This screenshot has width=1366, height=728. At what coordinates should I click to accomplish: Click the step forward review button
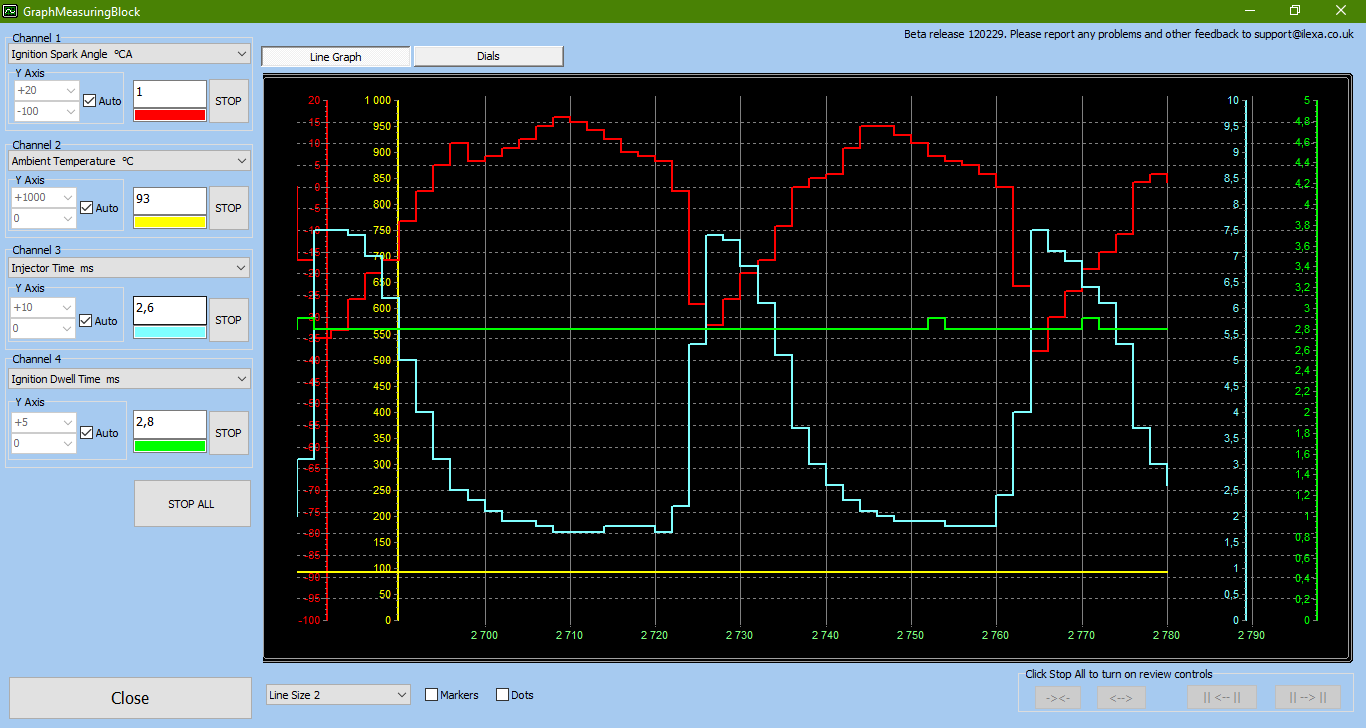(x=1307, y=698)
